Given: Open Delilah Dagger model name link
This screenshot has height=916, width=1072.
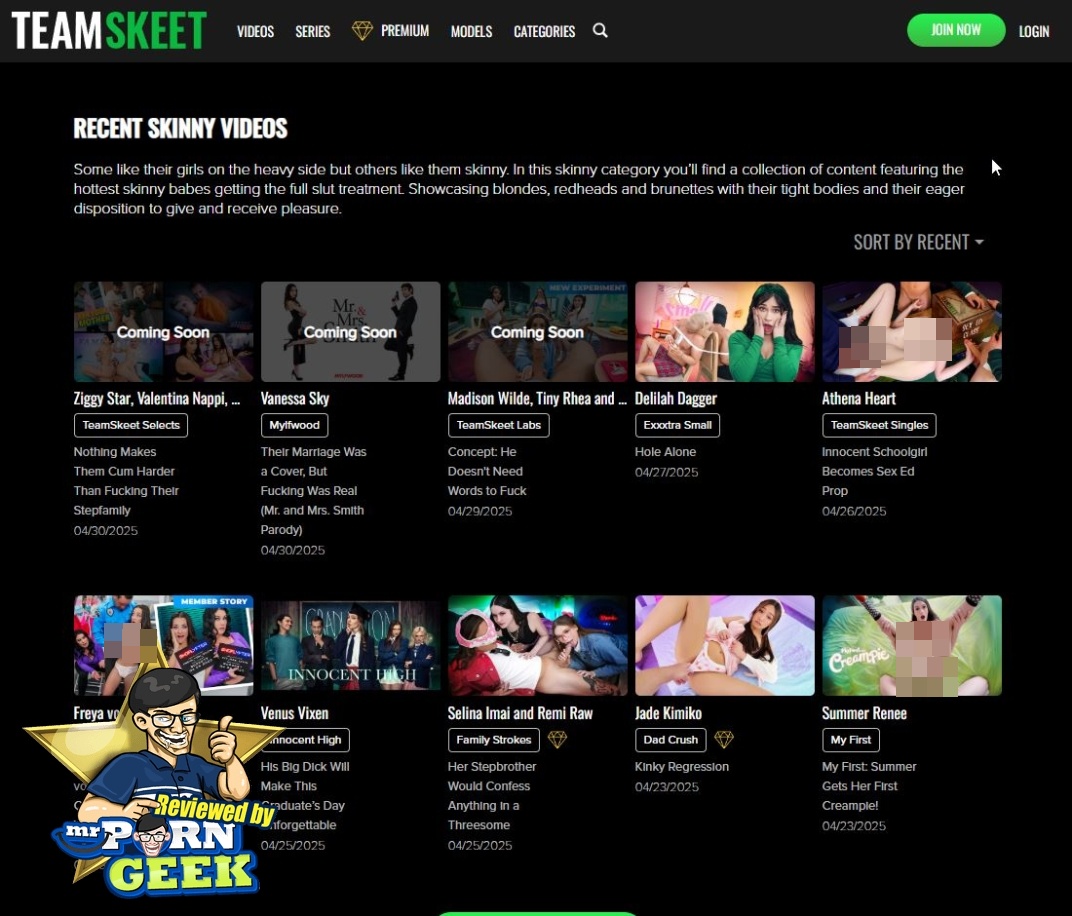Looking at the screenshot, I should coord(676,398).
